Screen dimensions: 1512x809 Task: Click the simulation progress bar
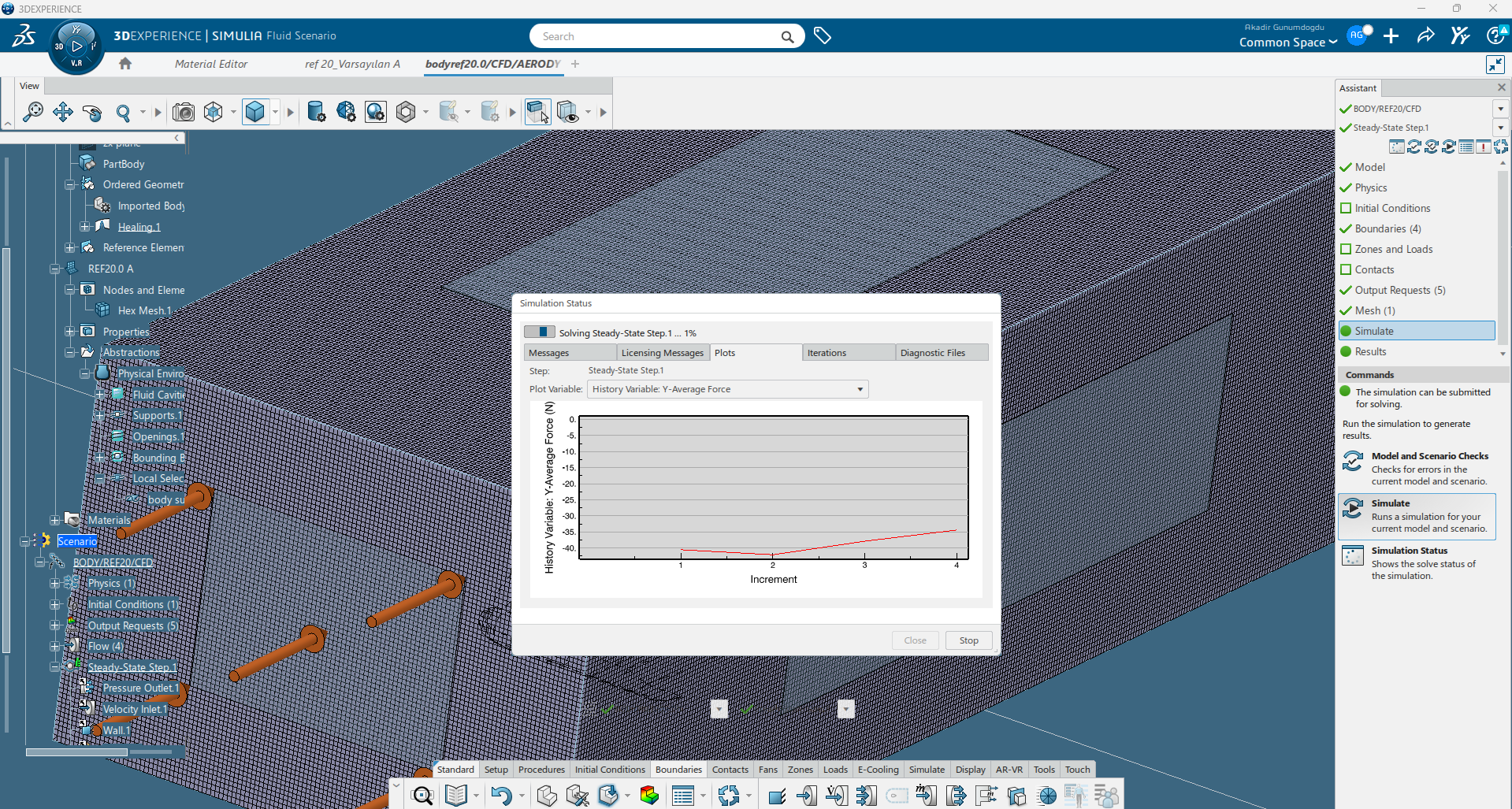[x=540, y=332]
